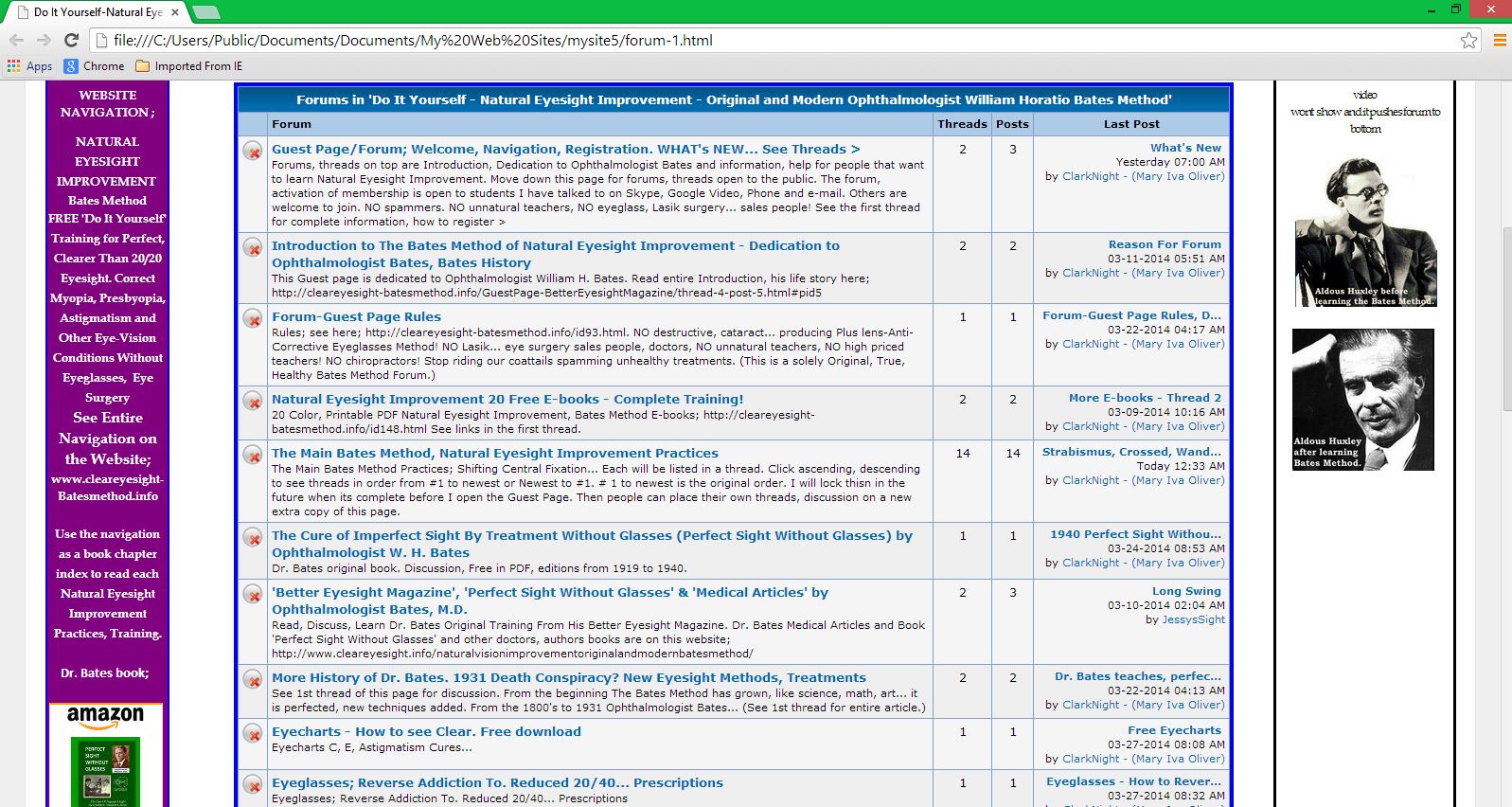1512x807 pixels.
Task: Open The Main Bates Method forum link
Action: [x=494, y=454]
